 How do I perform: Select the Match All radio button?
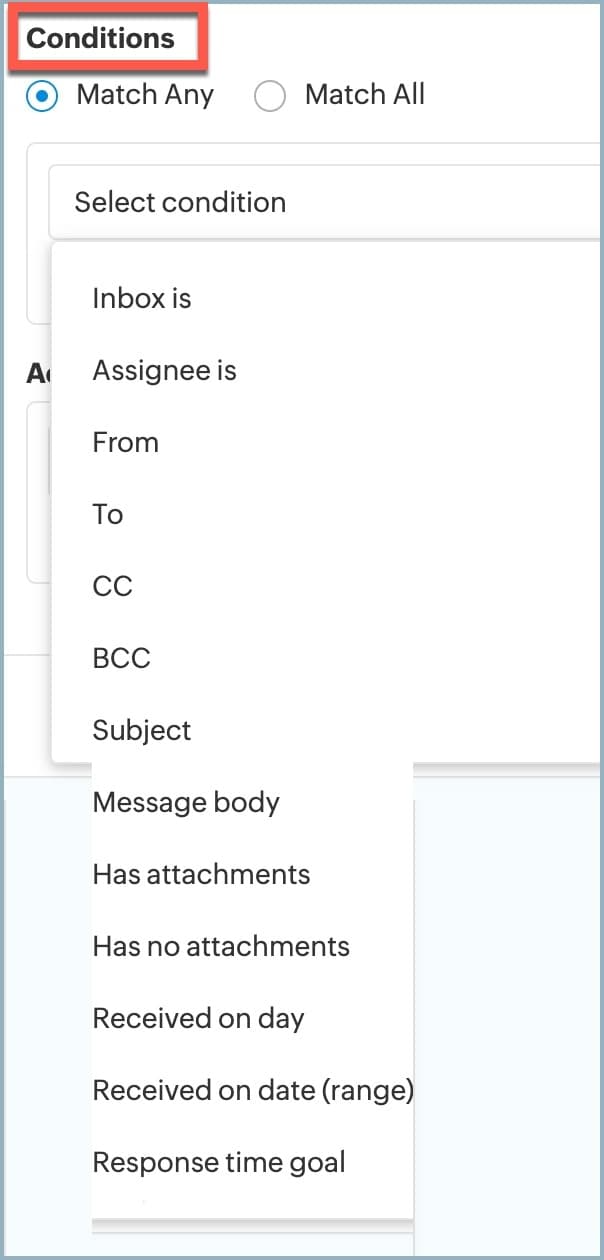point(270,96)
